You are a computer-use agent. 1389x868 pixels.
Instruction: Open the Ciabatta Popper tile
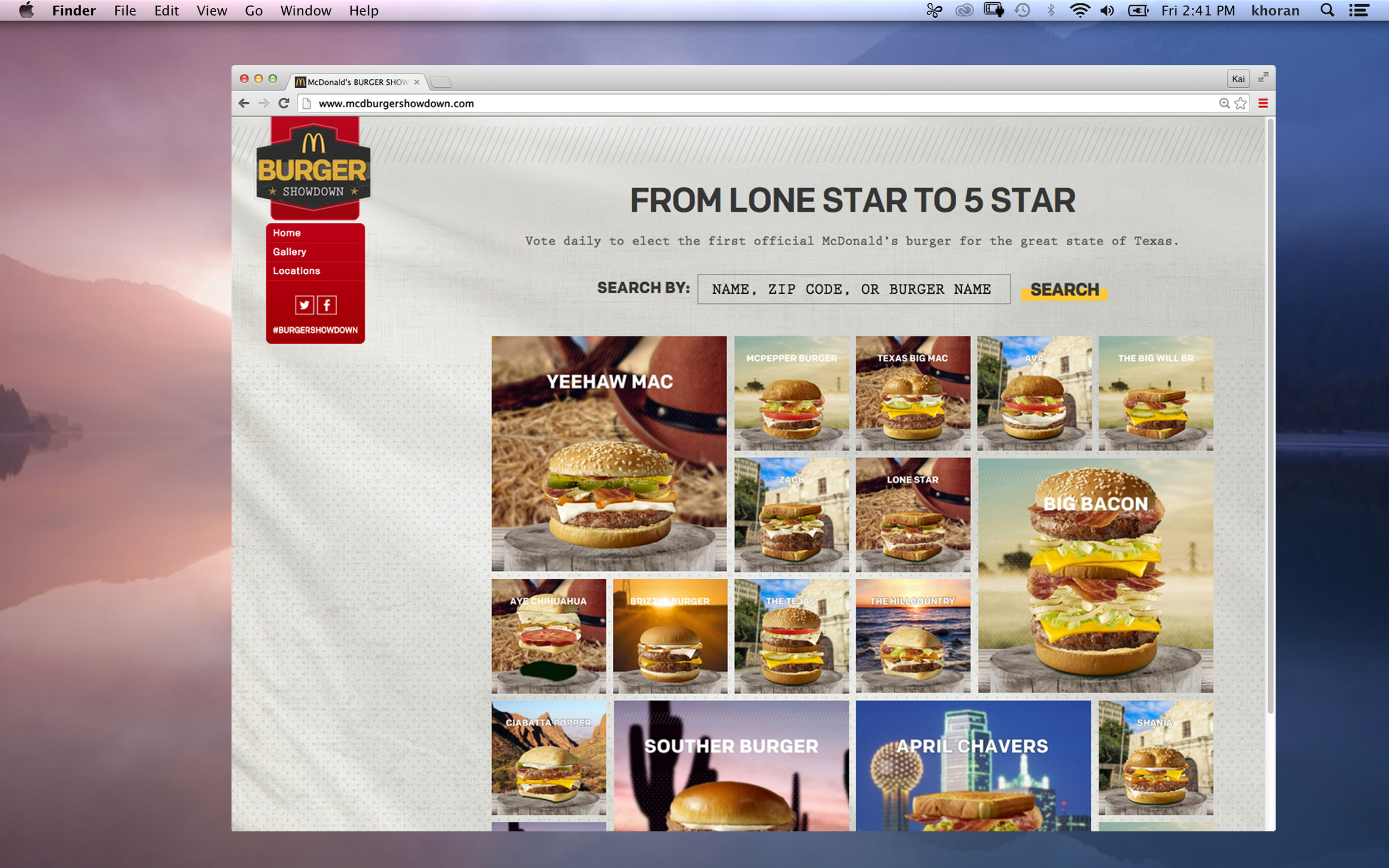[x=548, y=757]
